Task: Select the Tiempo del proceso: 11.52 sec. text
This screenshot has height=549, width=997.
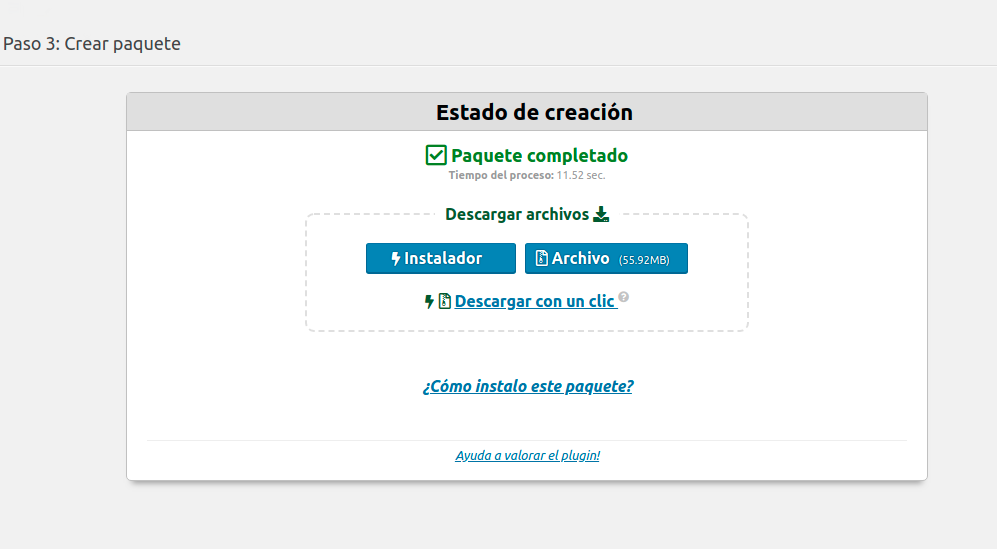Action: (527, 175)
